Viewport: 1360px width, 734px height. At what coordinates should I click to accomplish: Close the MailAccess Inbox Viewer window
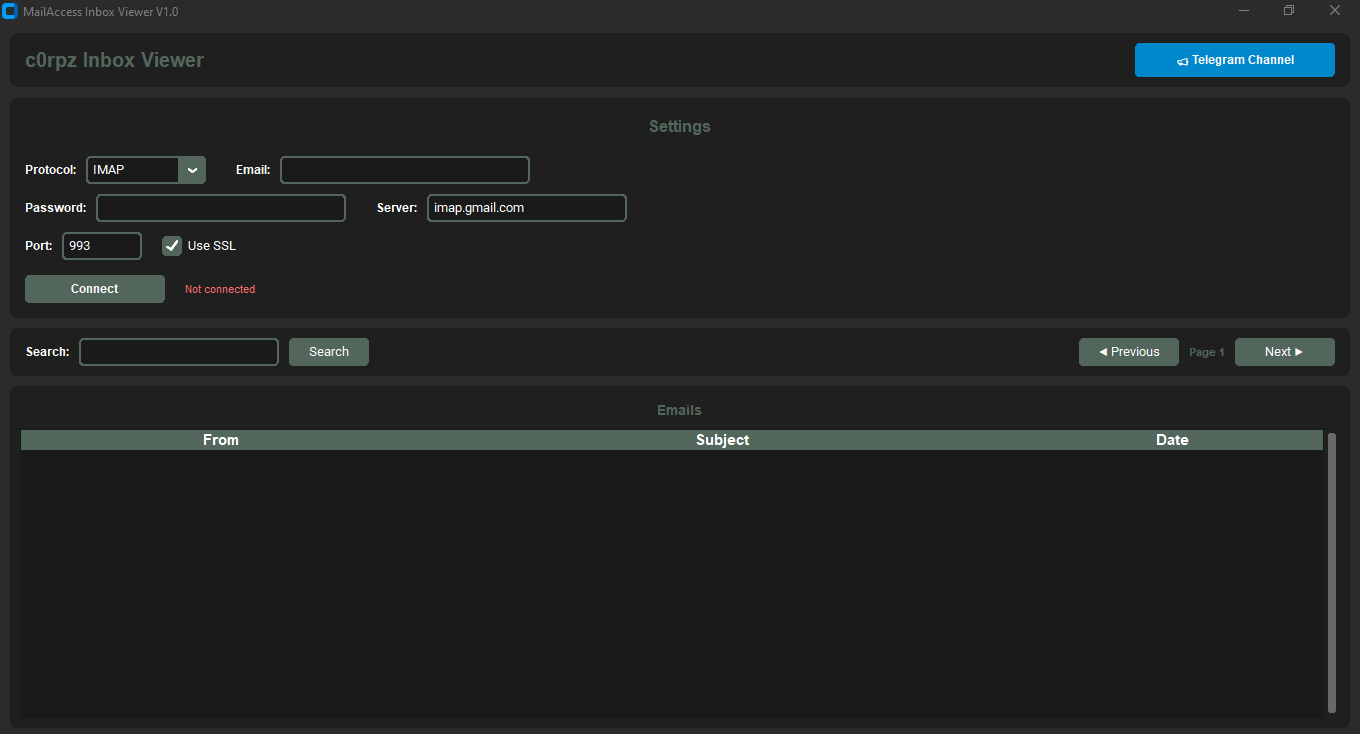1334,11
